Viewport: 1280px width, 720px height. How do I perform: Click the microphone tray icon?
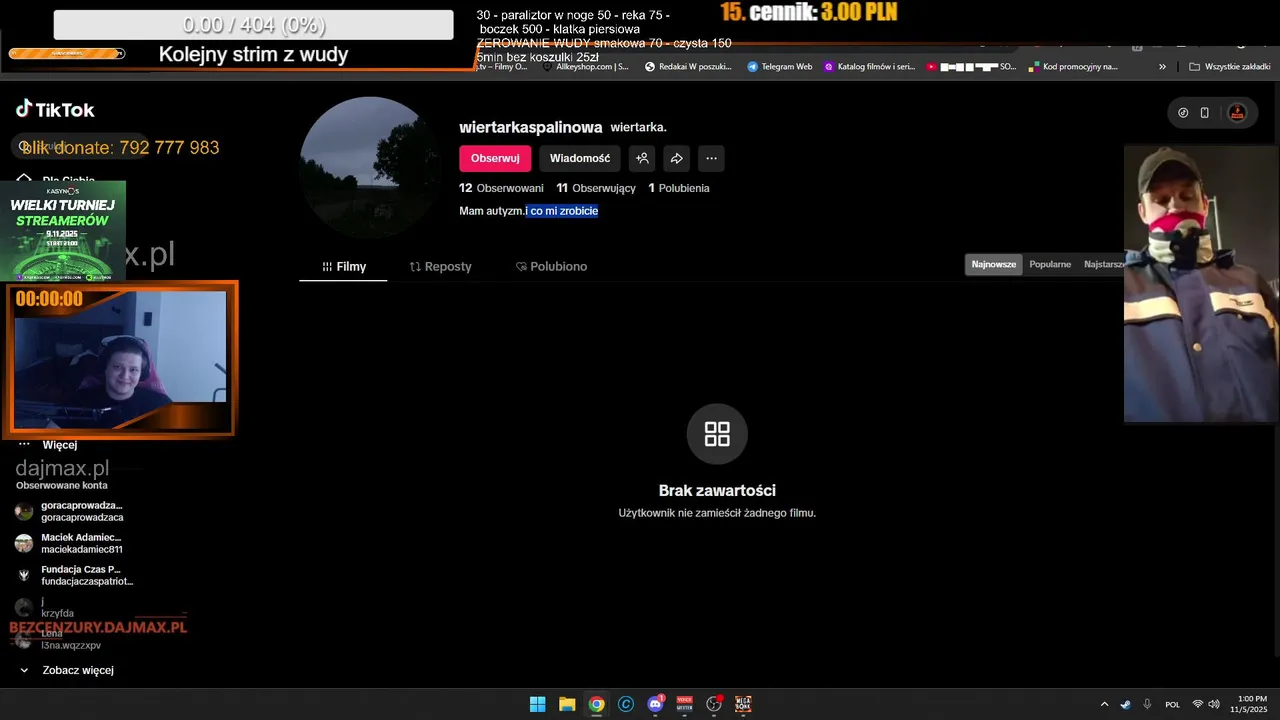(x=1147, y=704)
